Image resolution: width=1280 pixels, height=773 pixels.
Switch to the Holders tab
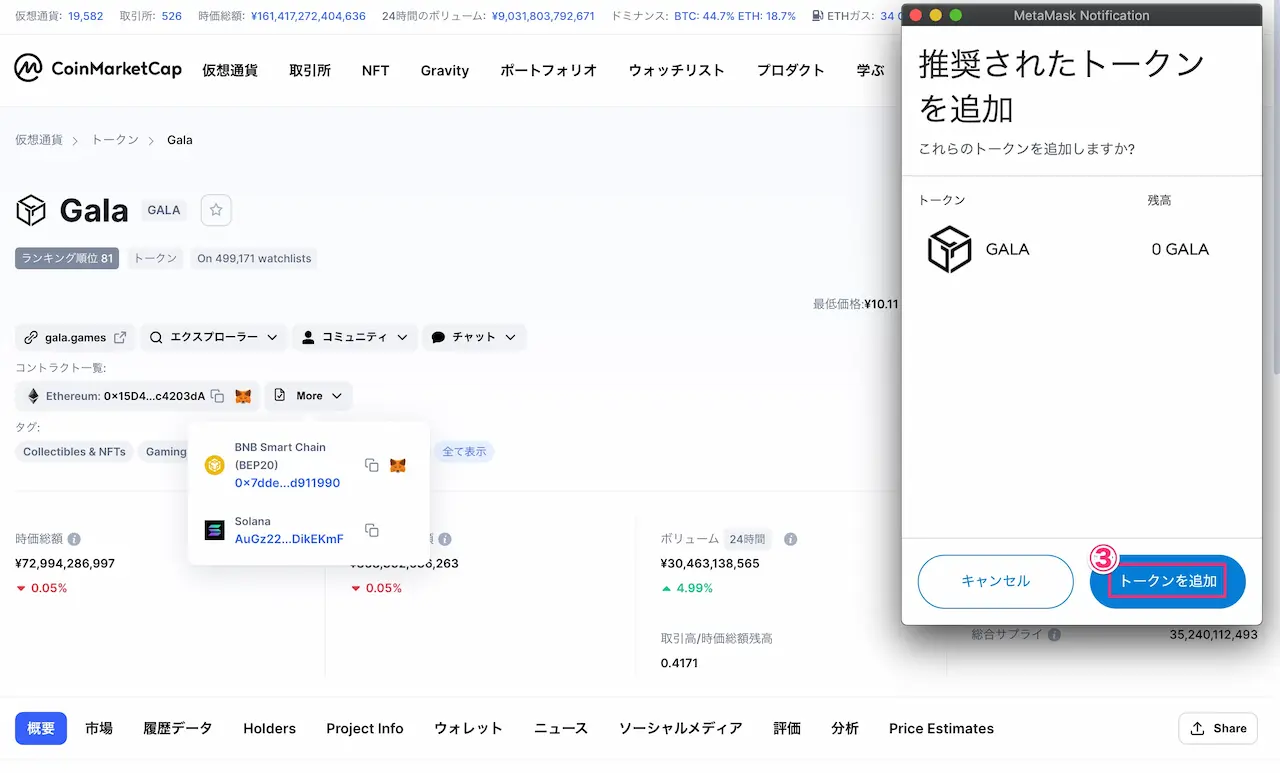click(x=270, y=728)
